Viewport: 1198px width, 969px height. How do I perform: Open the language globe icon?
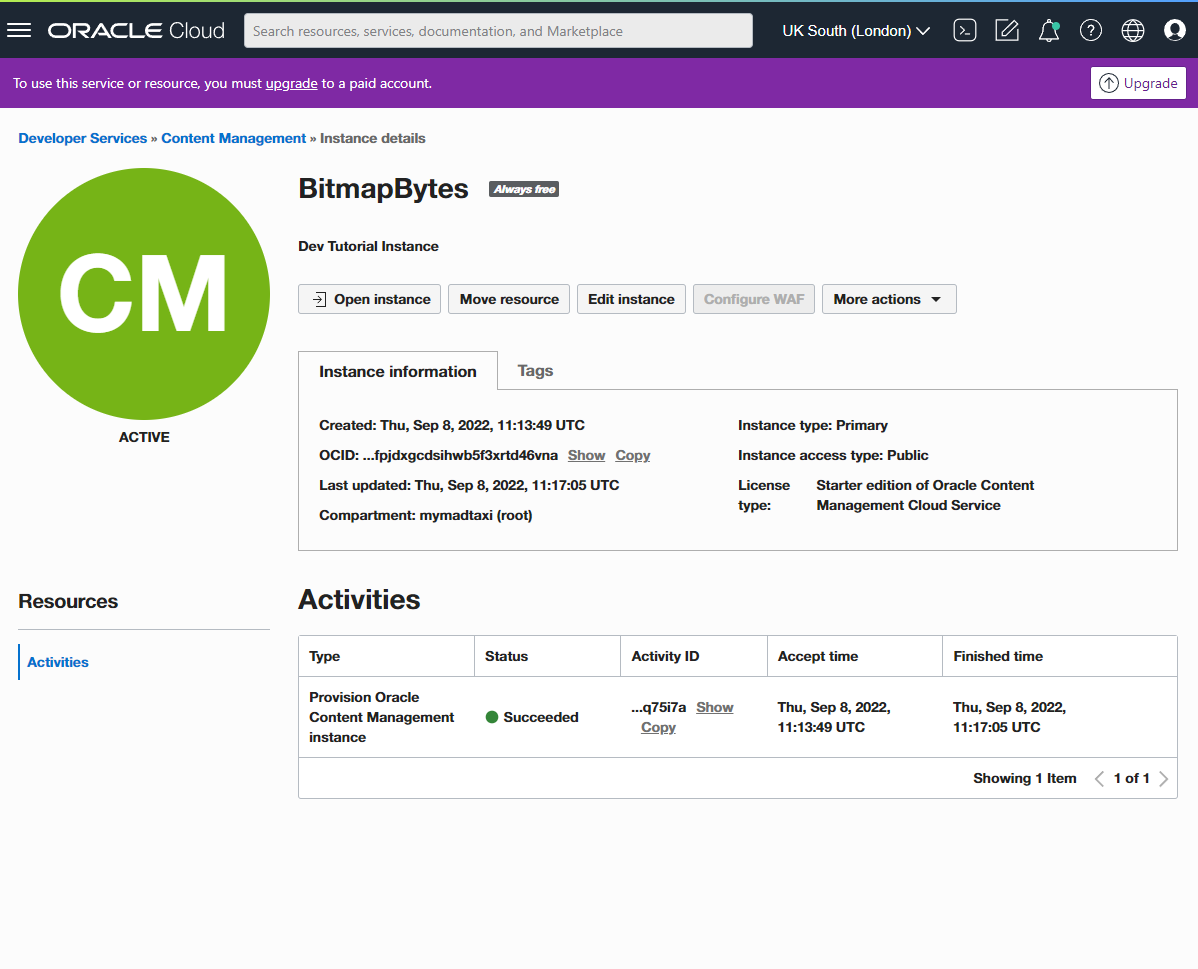click(1132, 31)
